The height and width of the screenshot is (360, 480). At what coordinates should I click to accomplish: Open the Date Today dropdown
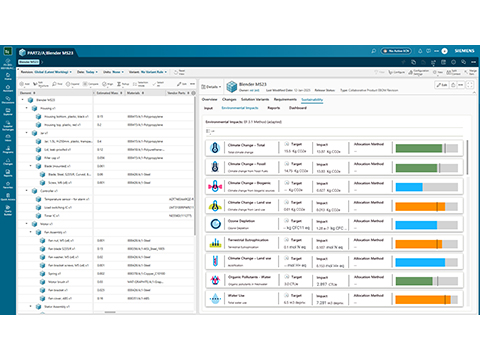point(87,72)
